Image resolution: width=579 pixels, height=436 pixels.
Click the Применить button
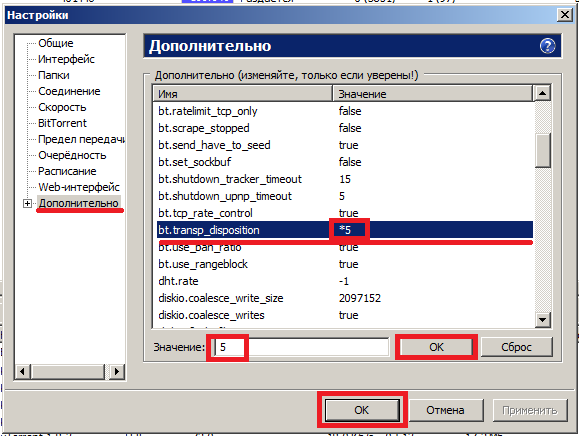coord(530,410)
